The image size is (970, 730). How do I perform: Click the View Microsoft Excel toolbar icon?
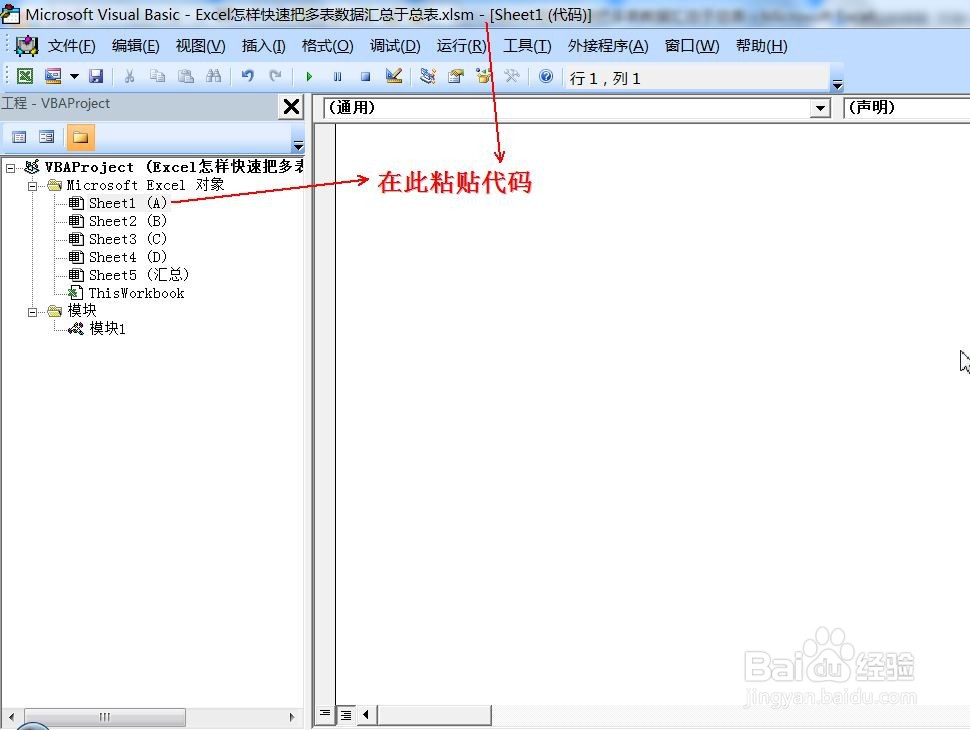tap(25, 76)
